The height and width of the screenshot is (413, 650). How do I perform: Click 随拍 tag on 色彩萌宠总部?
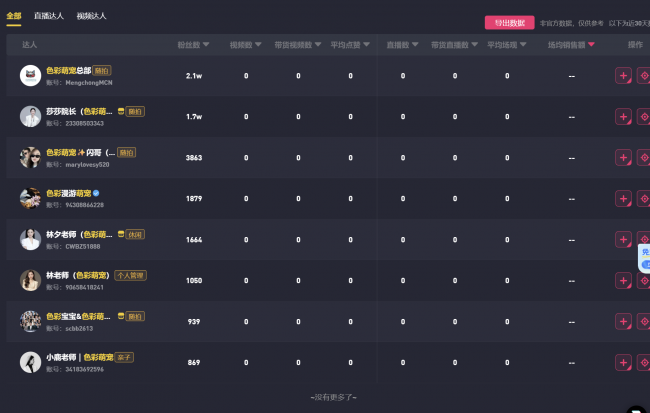(102, 70)
